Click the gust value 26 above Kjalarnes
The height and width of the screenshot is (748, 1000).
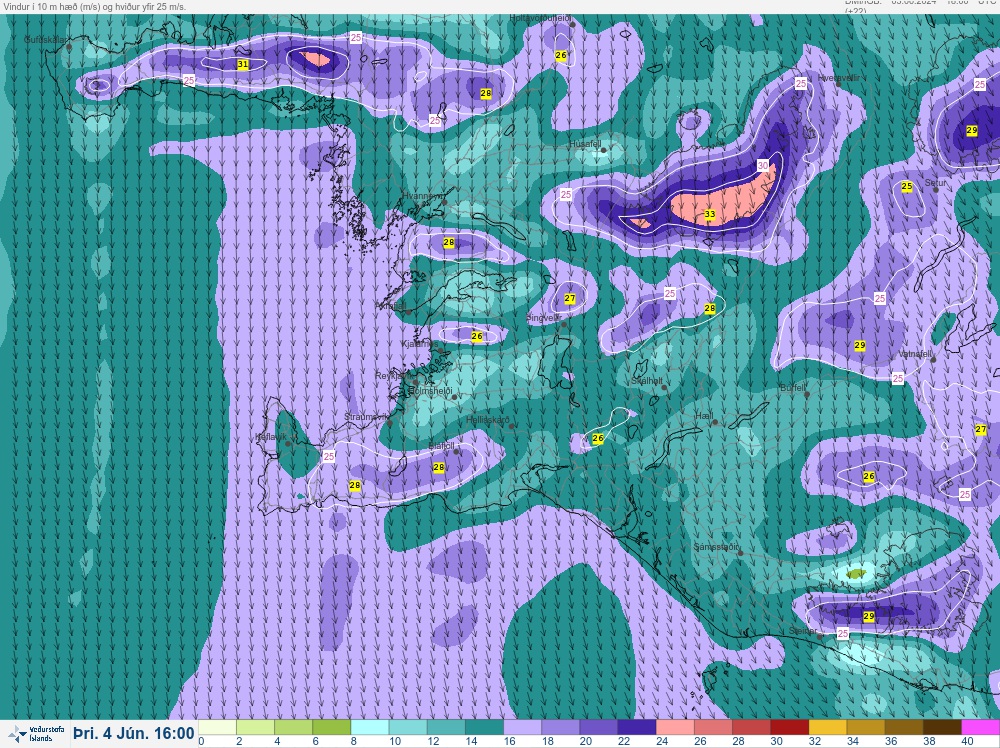(x=476, y=336)
